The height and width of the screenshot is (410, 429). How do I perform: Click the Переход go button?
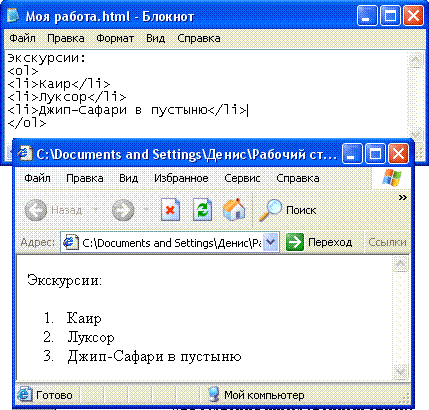[x=319, y=242]
